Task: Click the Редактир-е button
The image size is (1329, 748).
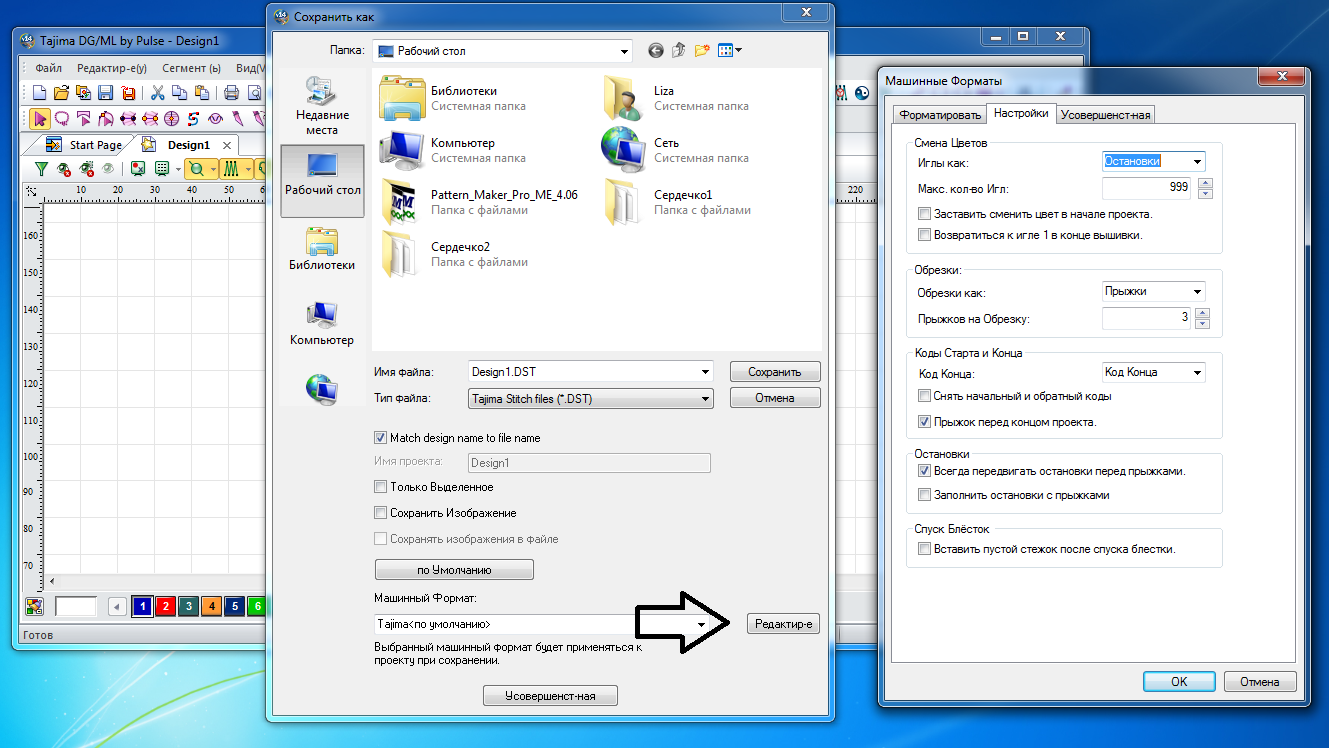Action: [782, 624]
